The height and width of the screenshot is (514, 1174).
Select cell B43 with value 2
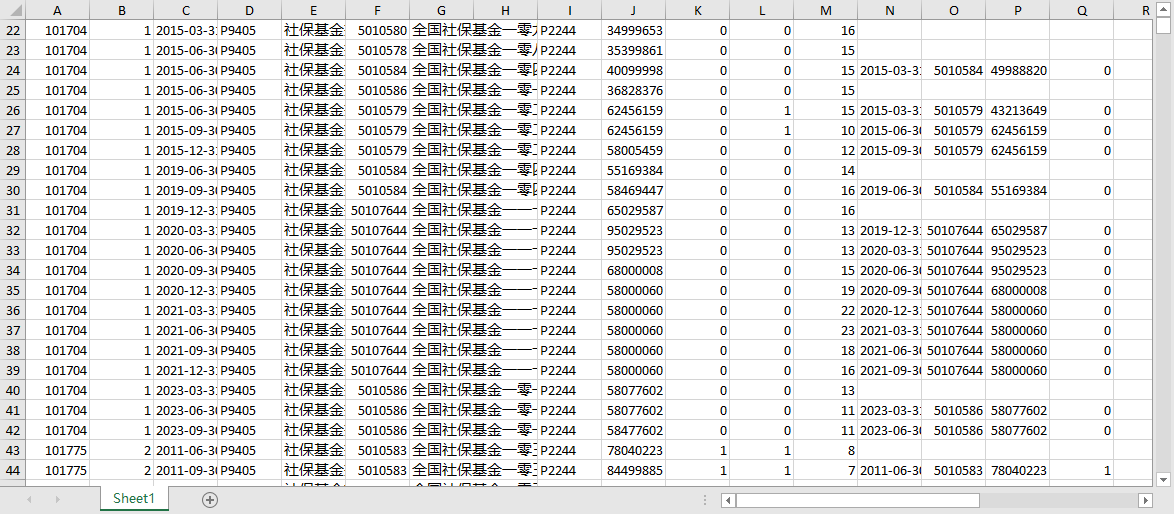[121, 450]
